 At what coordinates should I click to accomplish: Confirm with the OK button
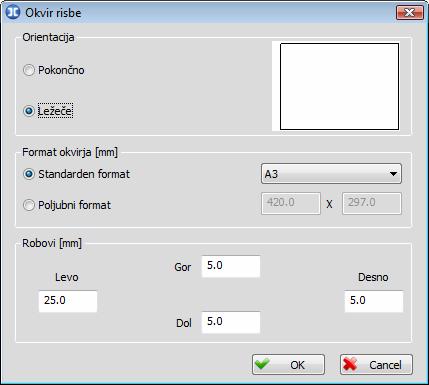(288, 364)
